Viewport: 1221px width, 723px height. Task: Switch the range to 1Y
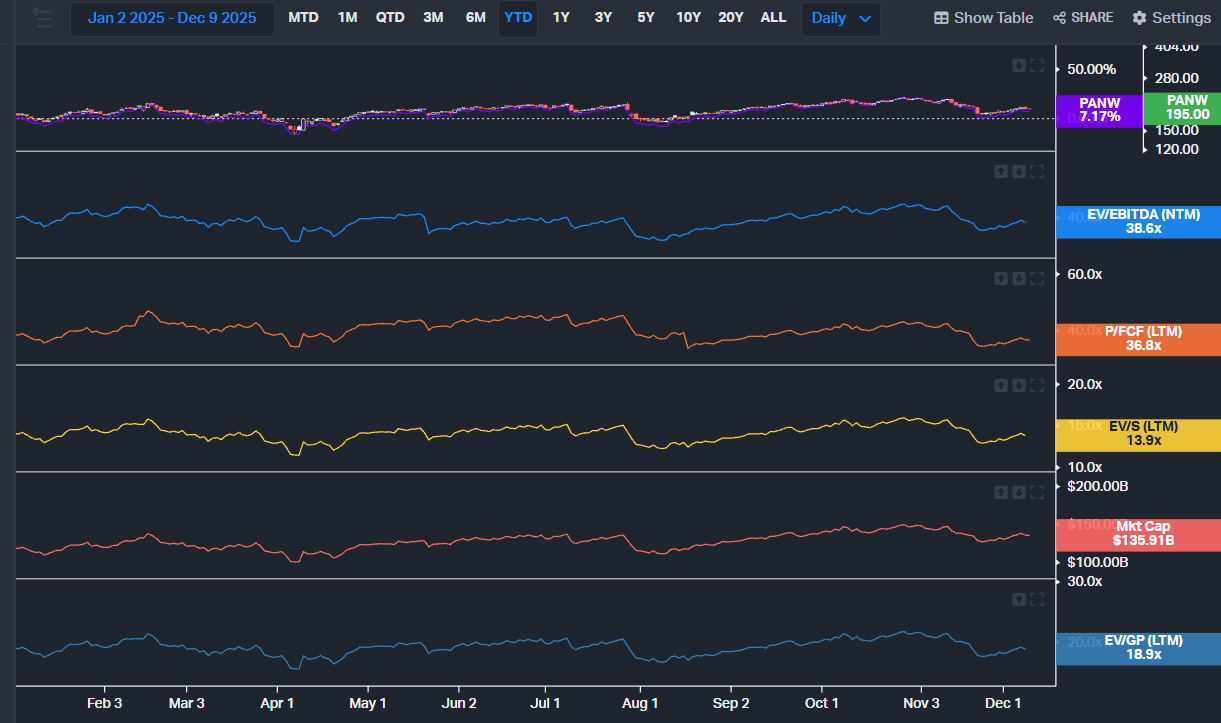pyautogui.click(x=561, y=18)
